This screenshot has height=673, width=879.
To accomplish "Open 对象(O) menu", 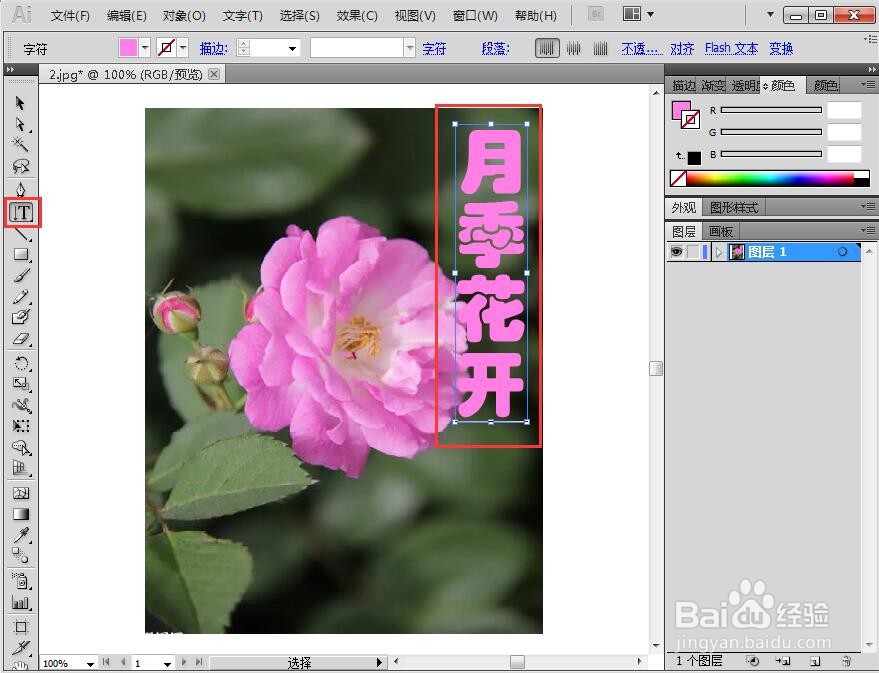I will 184,16.
